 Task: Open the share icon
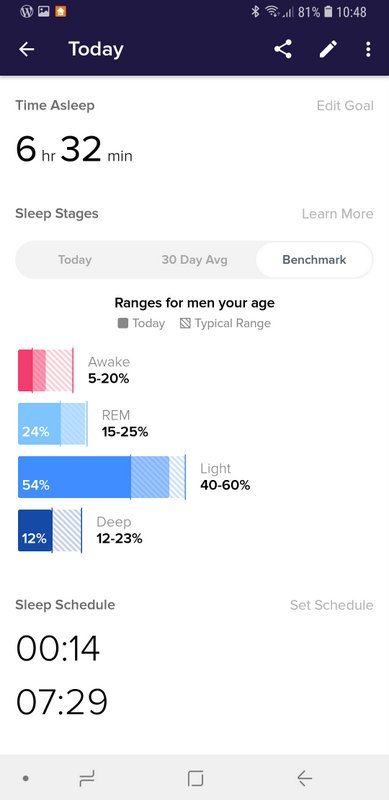pos(283,49)
